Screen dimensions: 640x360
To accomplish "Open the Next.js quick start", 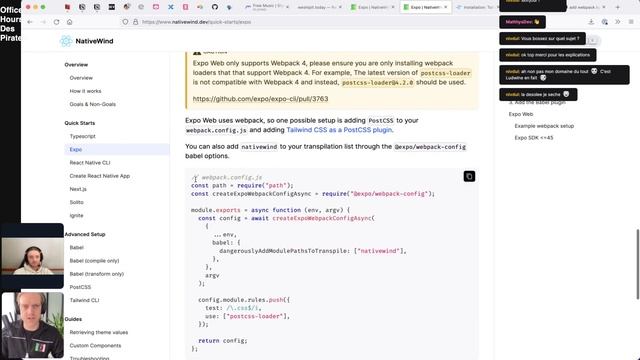I will click(x=78, y=189).
